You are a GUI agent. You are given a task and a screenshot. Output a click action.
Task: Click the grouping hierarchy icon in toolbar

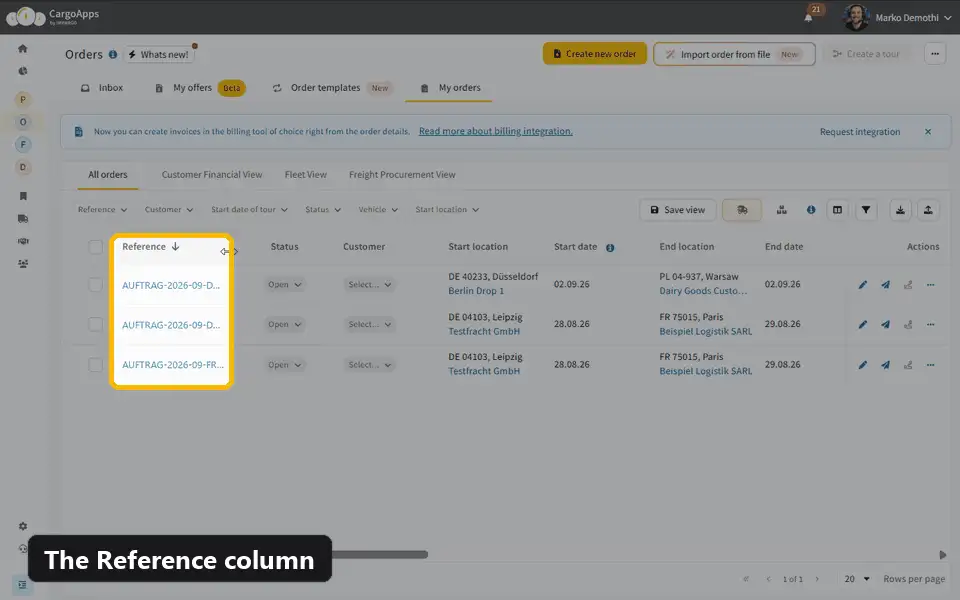click(781, 210)
